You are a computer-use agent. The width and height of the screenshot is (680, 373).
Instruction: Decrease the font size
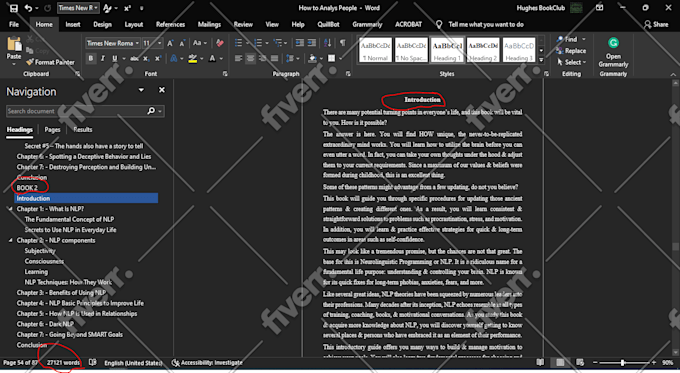tap(182, 43)
